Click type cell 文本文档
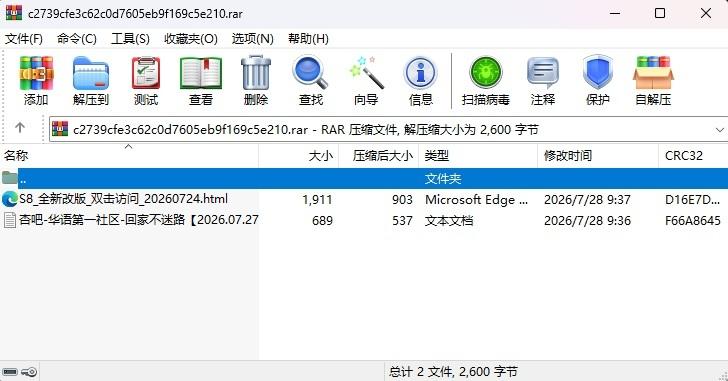Image resolution: width=728 pixels, height=381 pixels. [448, 220]
